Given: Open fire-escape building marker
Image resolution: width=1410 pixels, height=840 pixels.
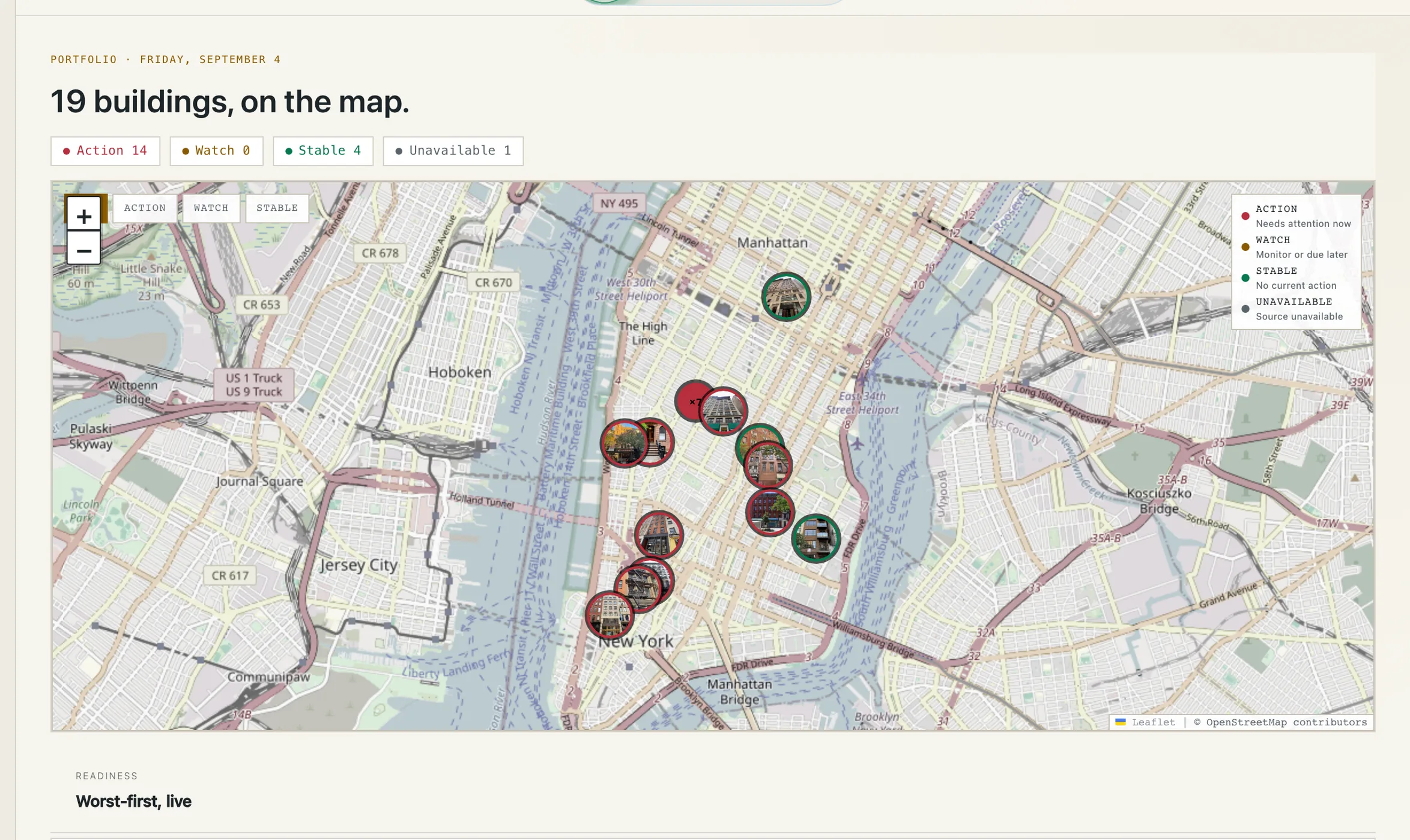Looking at the screenshot, I should point(638,588).
